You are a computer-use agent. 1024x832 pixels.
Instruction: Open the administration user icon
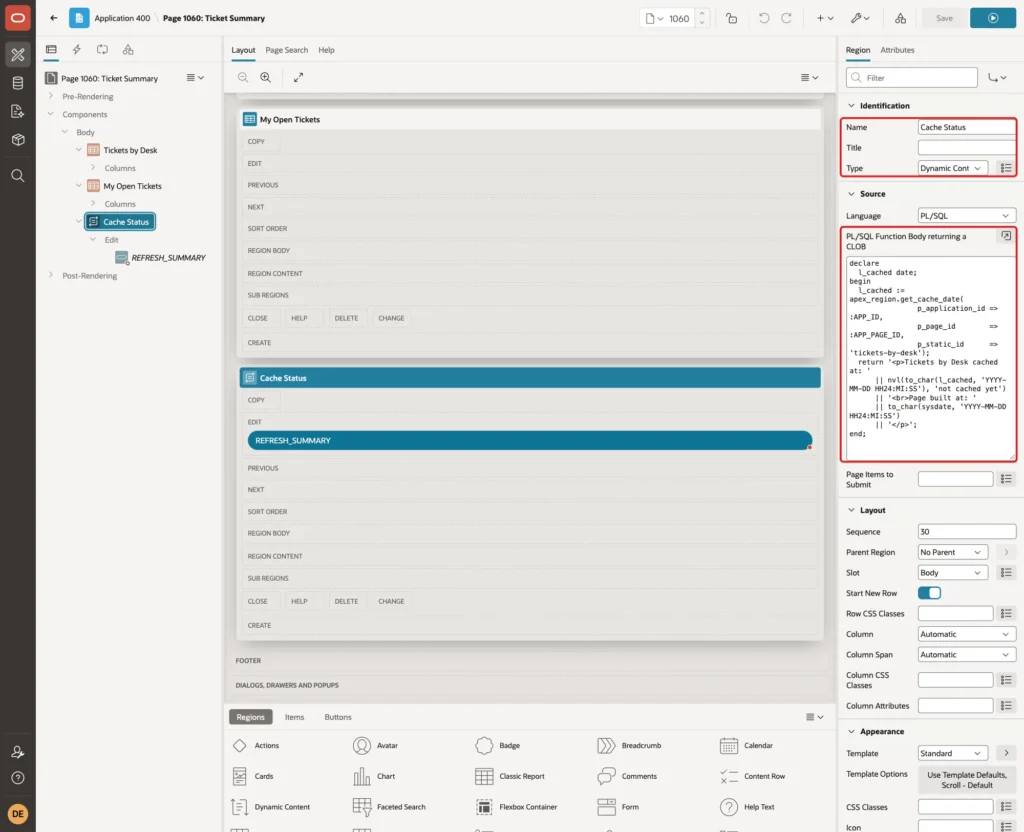(18, 752)
